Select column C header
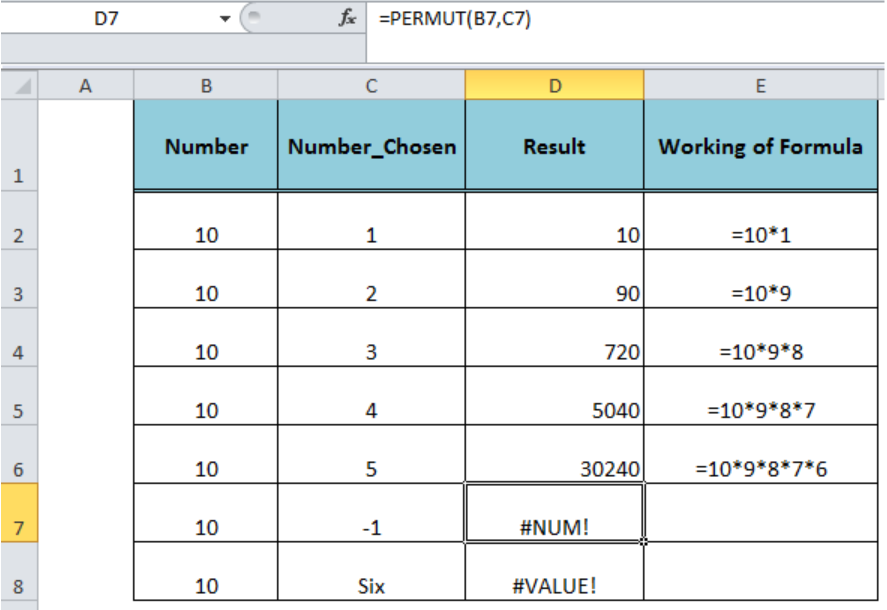This screenshot has width=887, height=610. coord(371,85)
